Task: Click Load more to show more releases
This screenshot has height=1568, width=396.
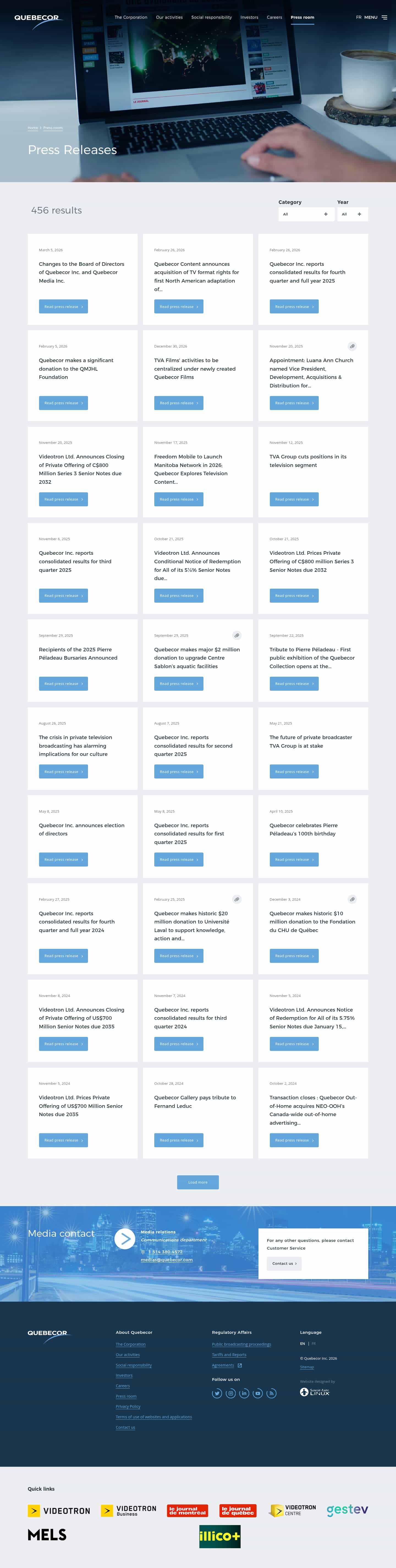Action: [198, 1182]
